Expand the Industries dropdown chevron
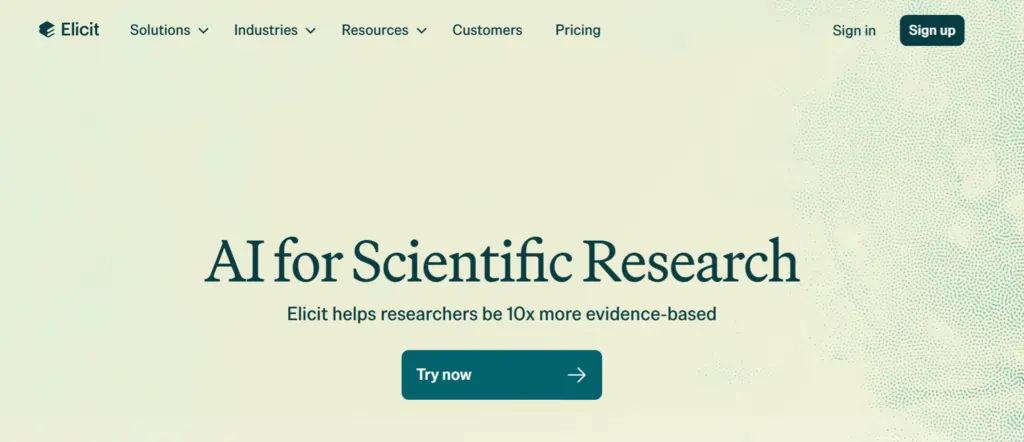Screen dimensions: 1024x442 (310, 31)
